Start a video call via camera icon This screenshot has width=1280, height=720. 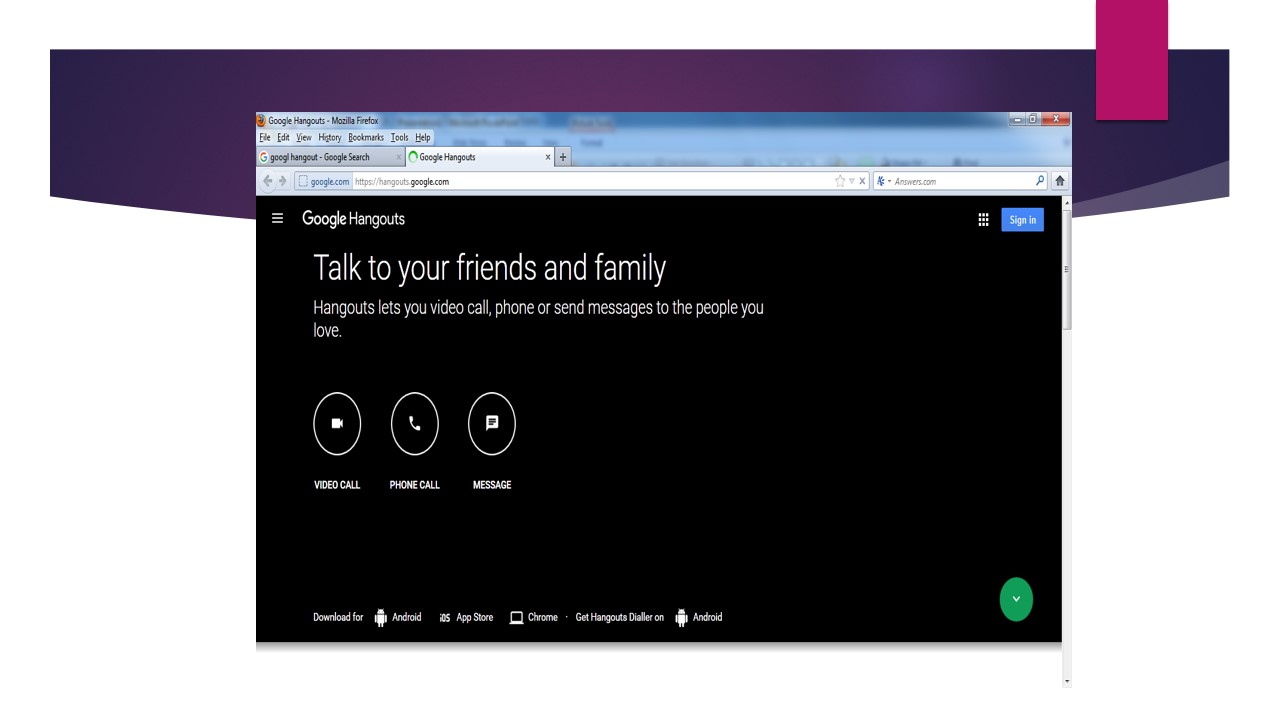[x=337, y=423]
